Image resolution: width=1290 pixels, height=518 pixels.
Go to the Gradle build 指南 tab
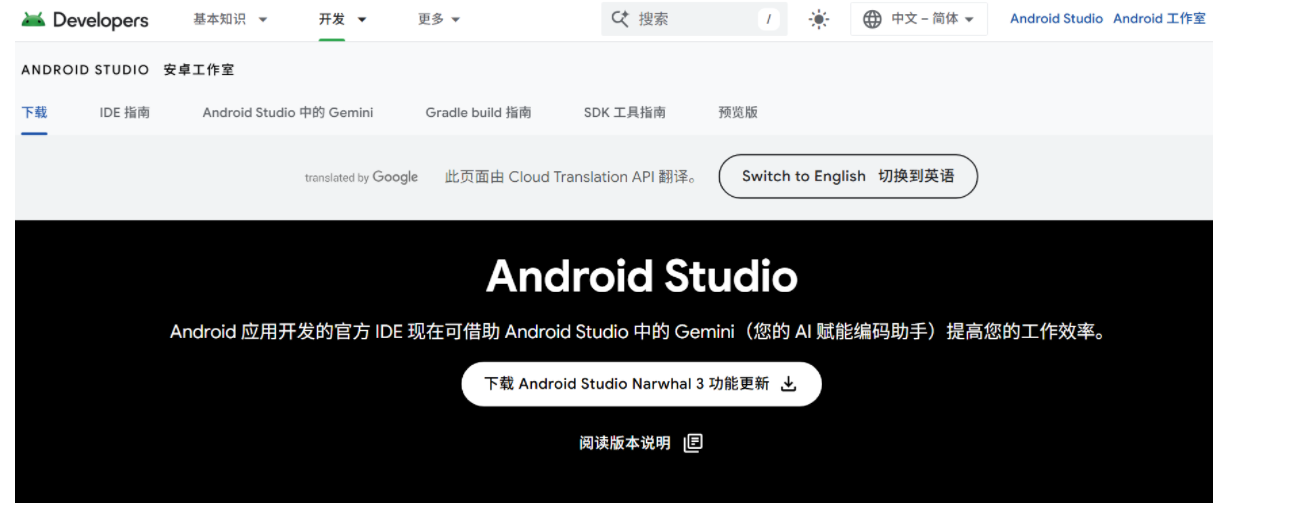478,112
